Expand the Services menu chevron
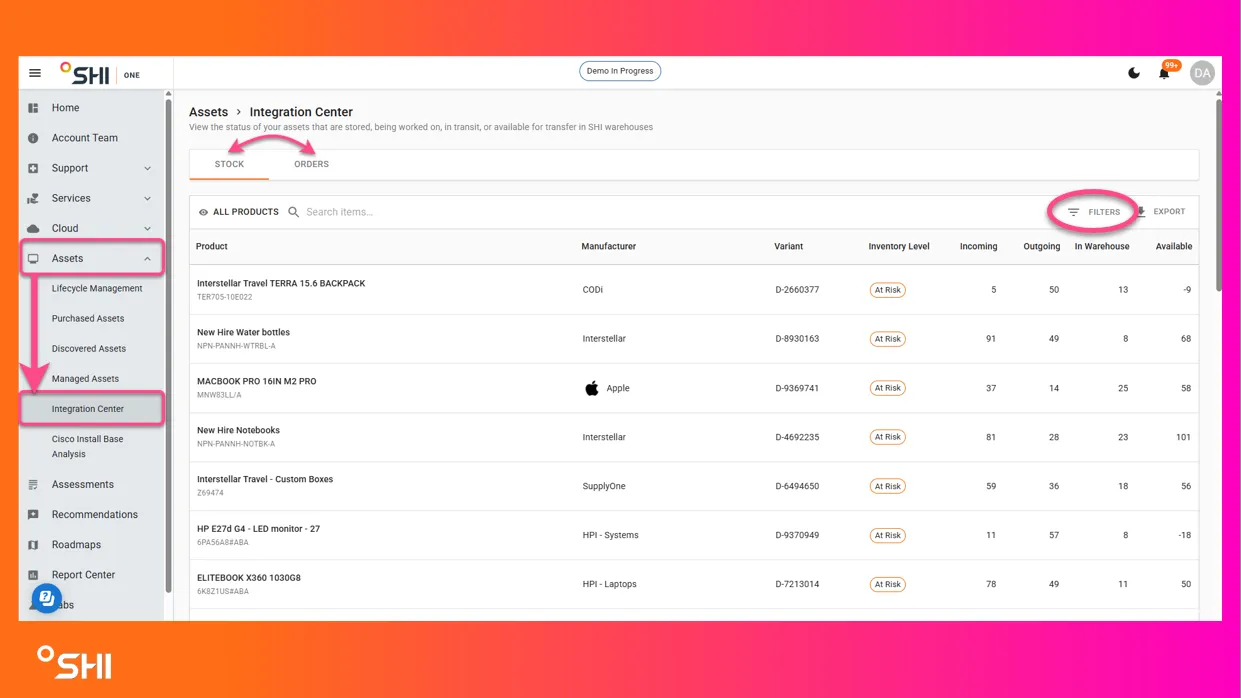 pyautogui.click(x=147, y=198)
